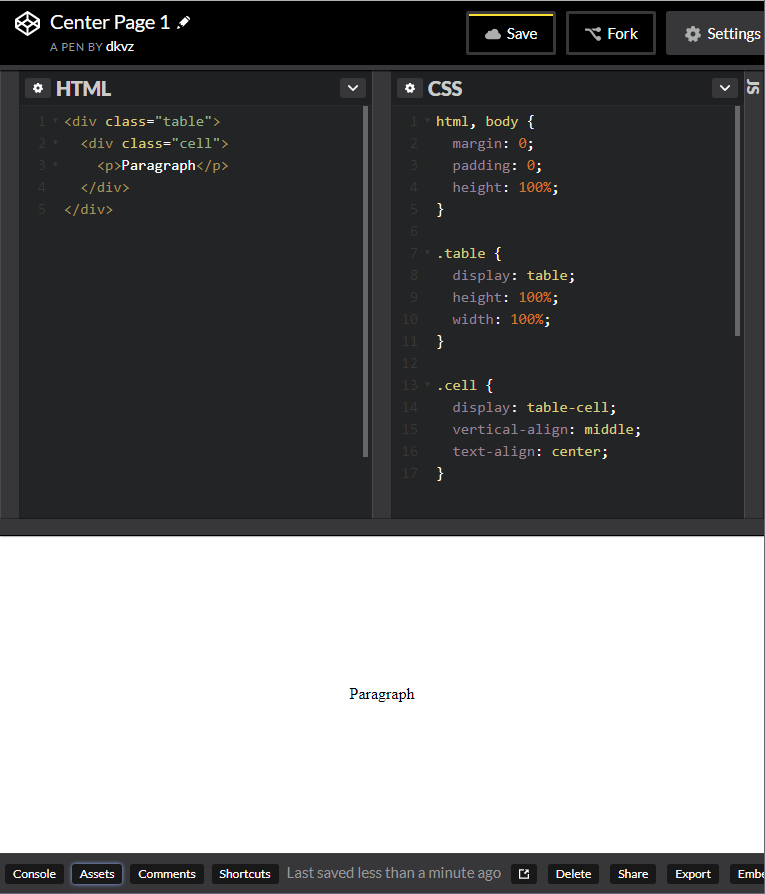The image size is (765, 894).
Task: Open CSS panel settings gear
Action: 410,88
